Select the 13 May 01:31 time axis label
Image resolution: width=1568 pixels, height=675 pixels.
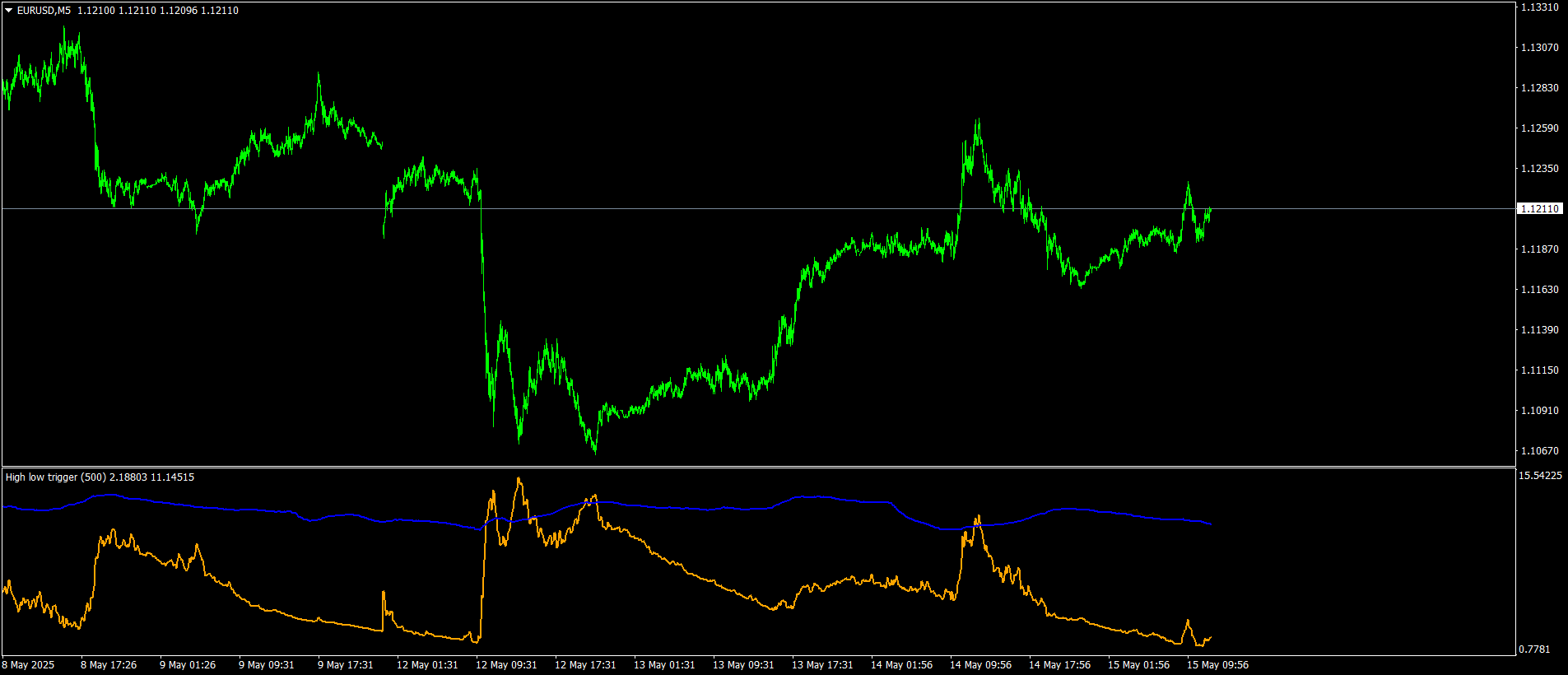pos(664,665)
